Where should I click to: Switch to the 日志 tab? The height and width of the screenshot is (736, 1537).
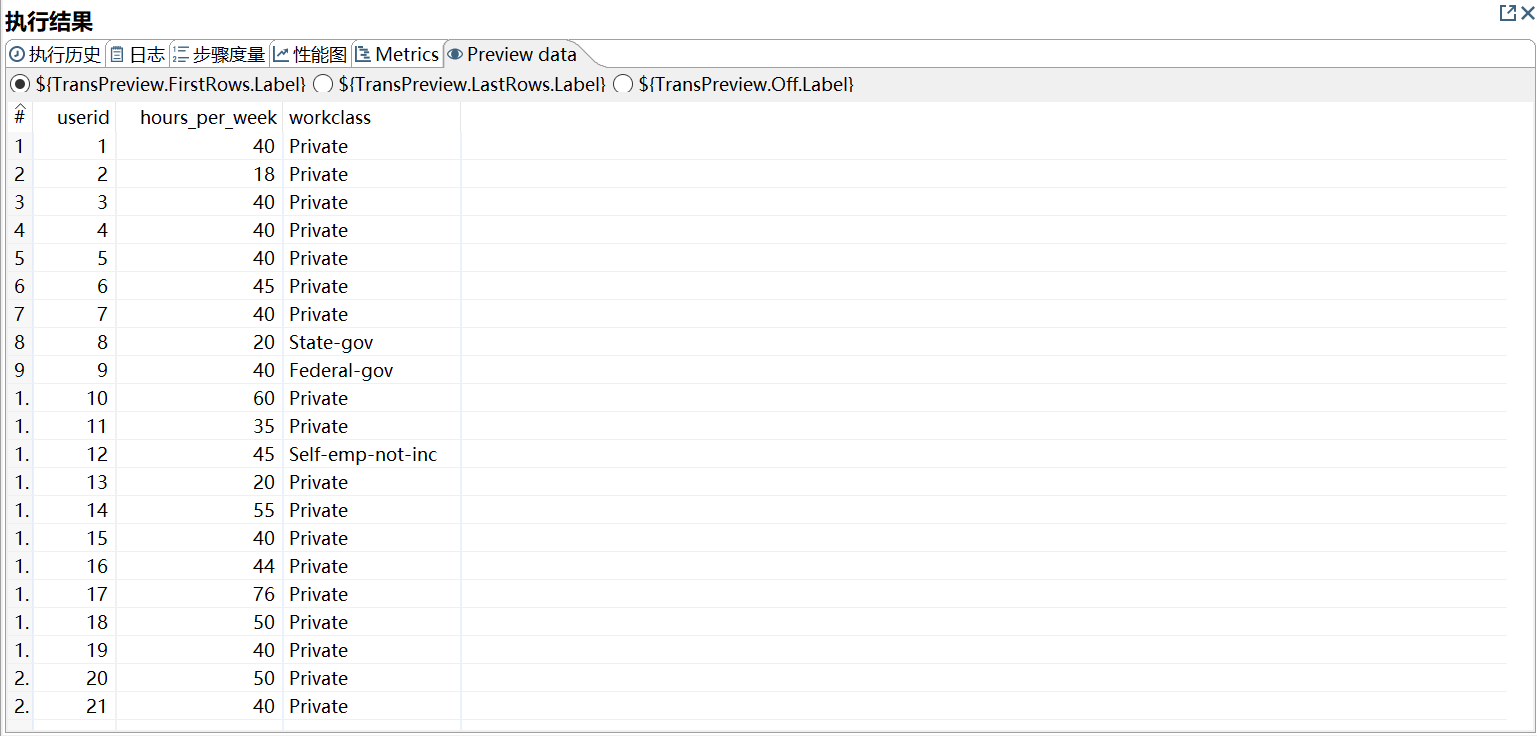(137, 54)
